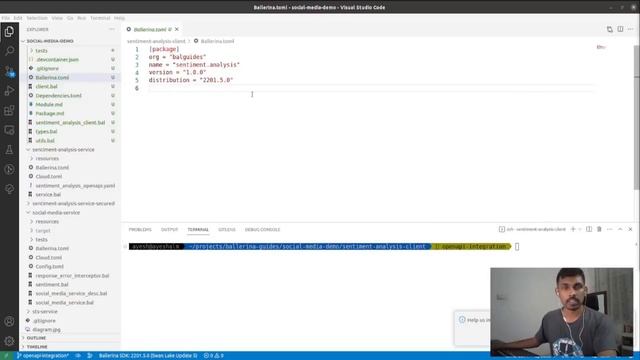Image resolution: width=640 pixels, height=360 pixels.
Task: Click the editor vertical scrollbar
Action: [637, 118]
